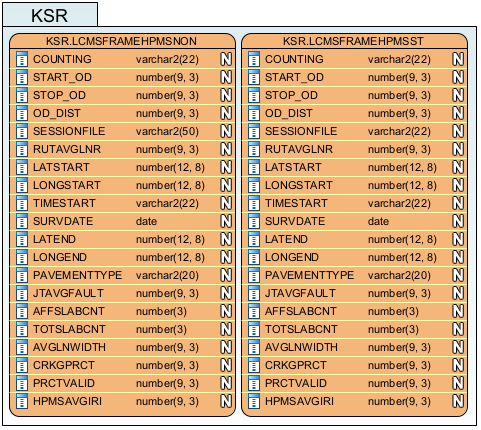Image resolution: width=481 pixels, height=430 pixels.
Task: Click the column icon next to SURVDATE in LCMSFRAMEHPMSNON
Action: (x=22, y=221)
